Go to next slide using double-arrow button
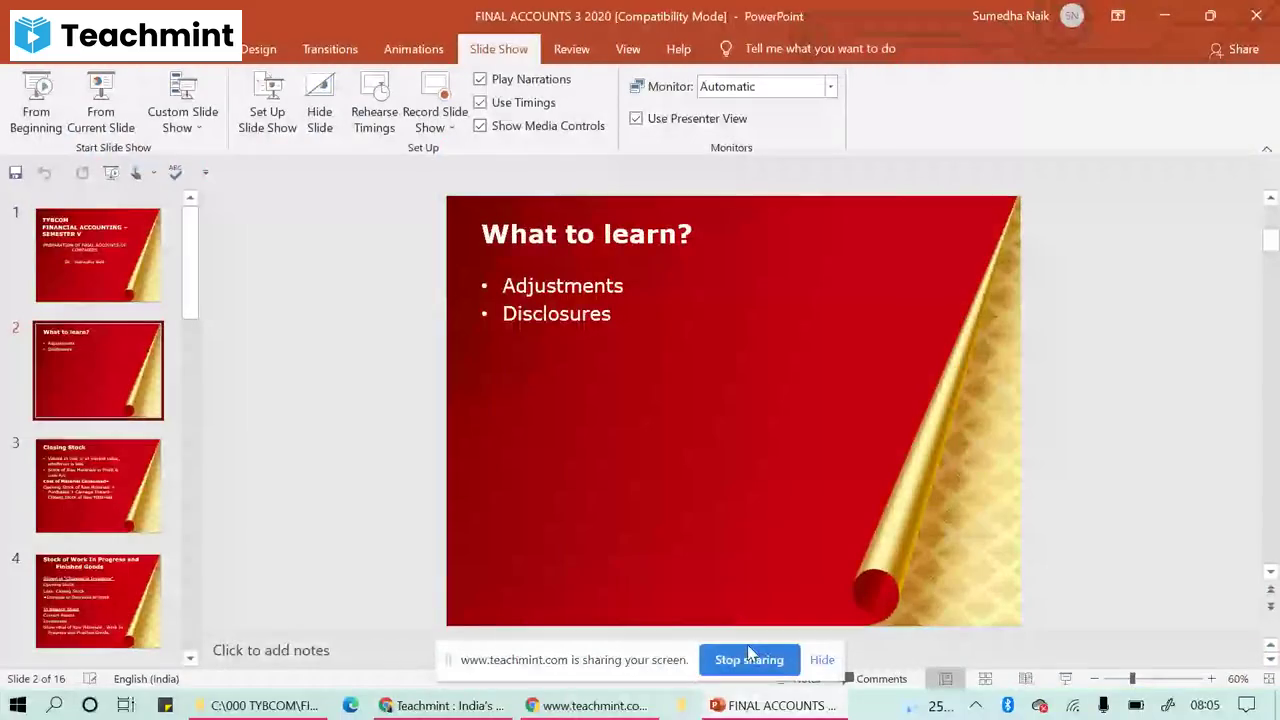Screen dimensions: 1280x720 [1271, 606]
